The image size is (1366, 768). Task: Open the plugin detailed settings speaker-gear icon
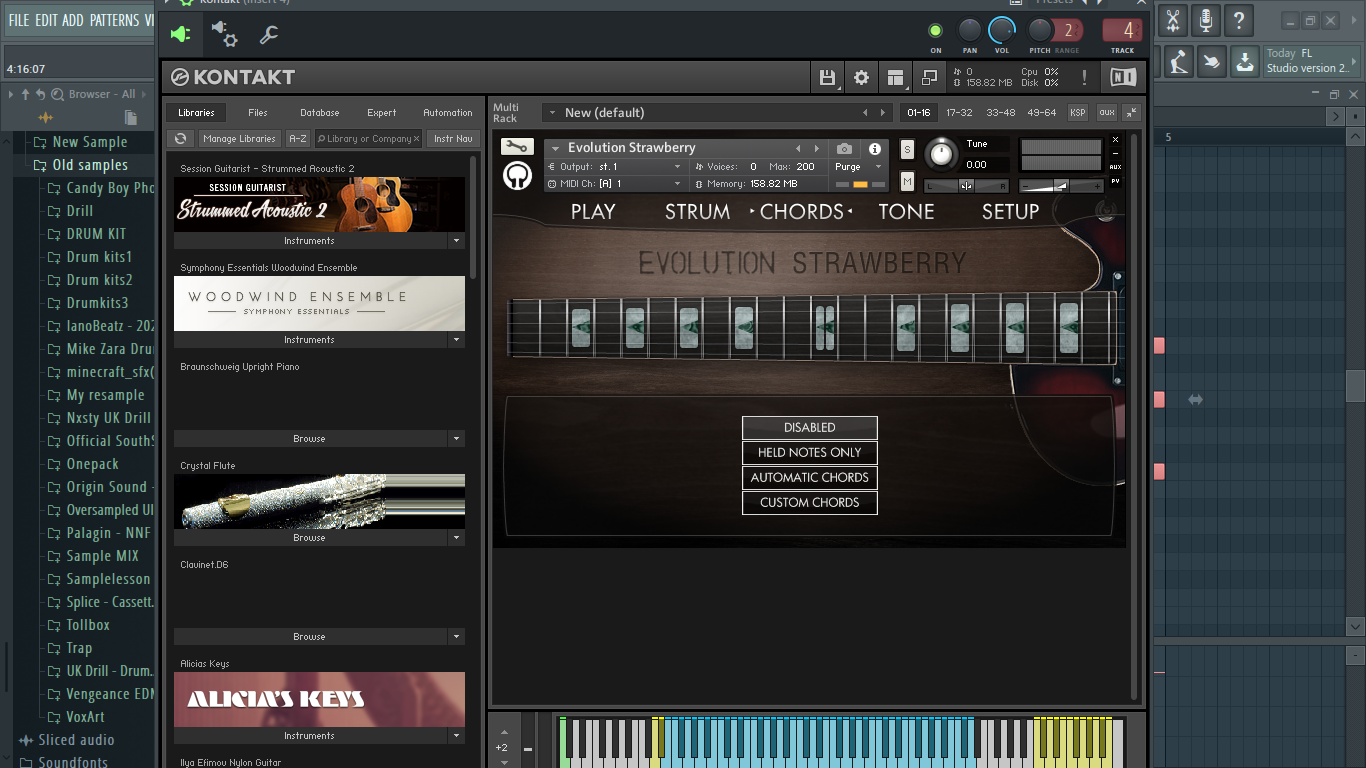(x=225, y=35)
